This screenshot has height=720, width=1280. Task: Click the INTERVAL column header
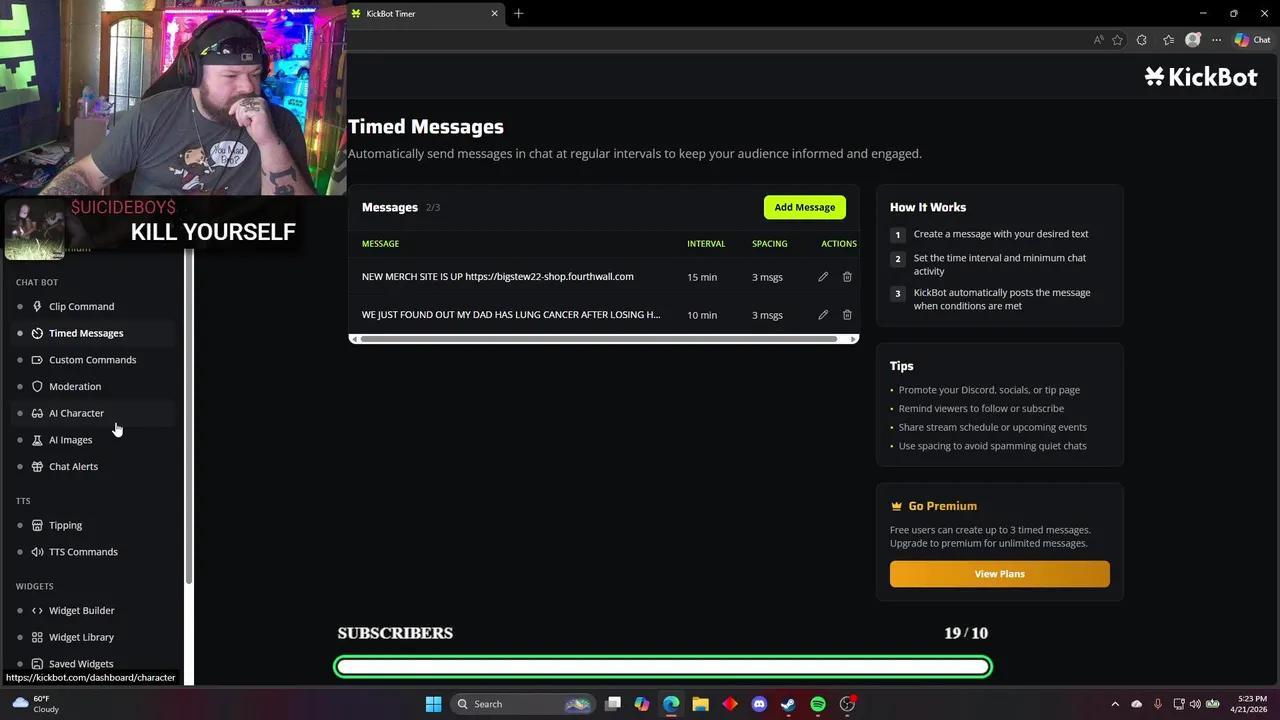(x=706, y=244)
